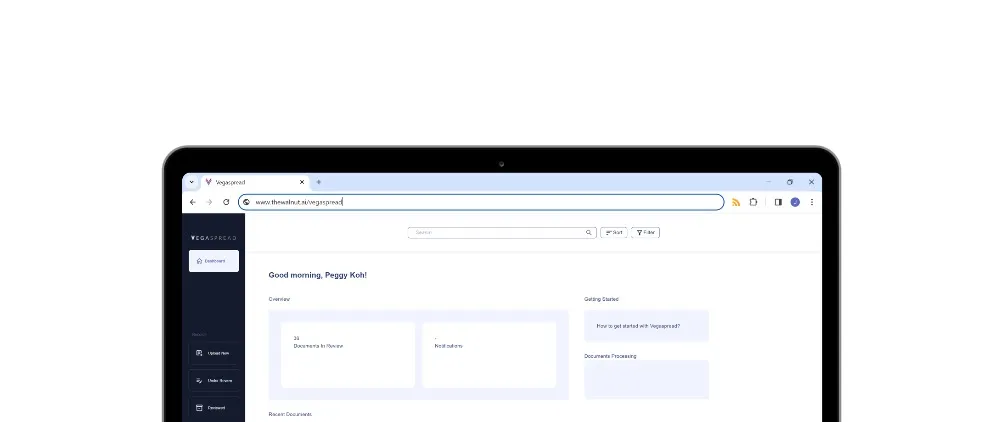Open a new browser tab
1000x422 pixels.
[x=319, y=182]
